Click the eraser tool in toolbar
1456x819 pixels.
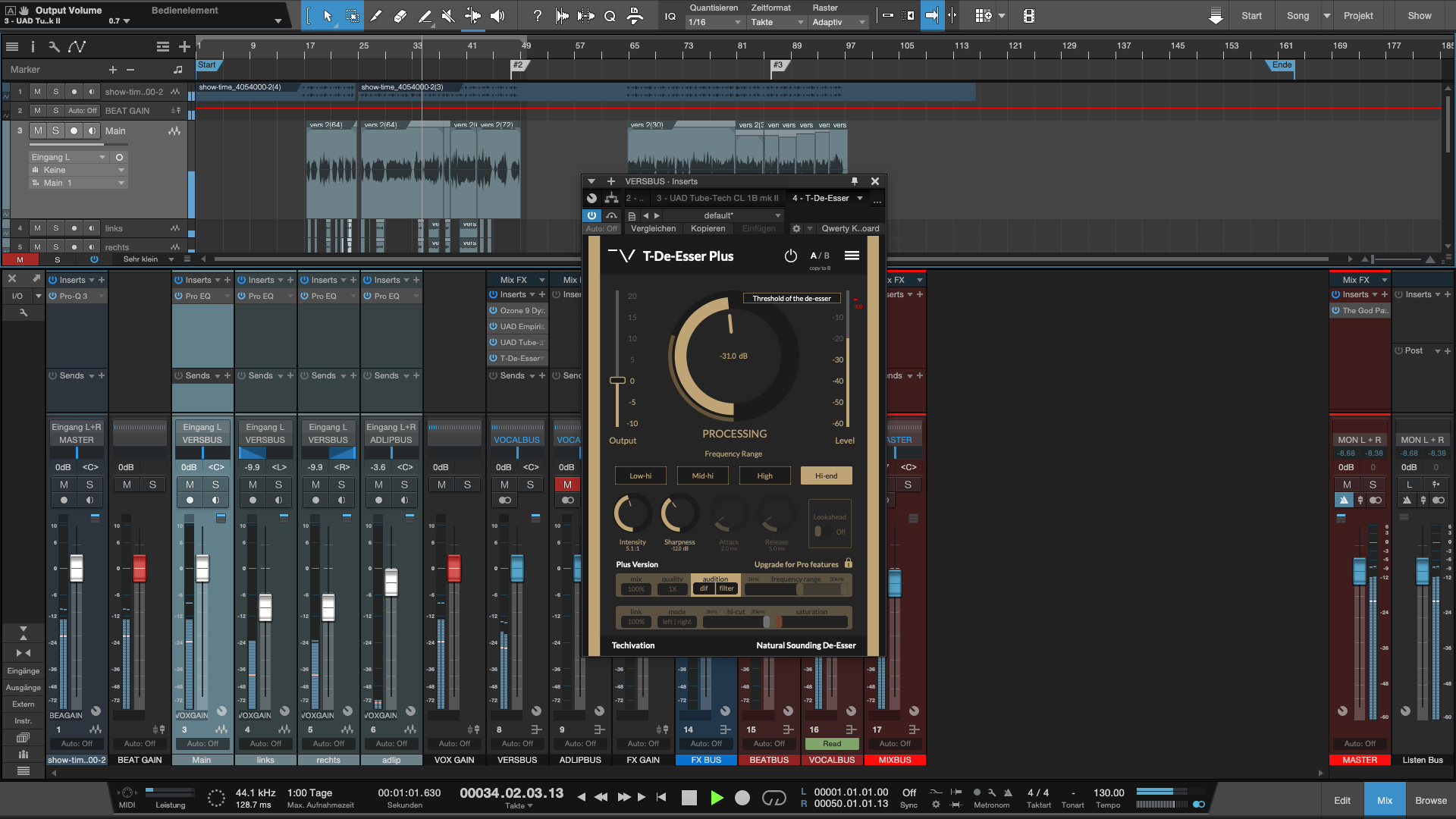click(x=397, y=15)
